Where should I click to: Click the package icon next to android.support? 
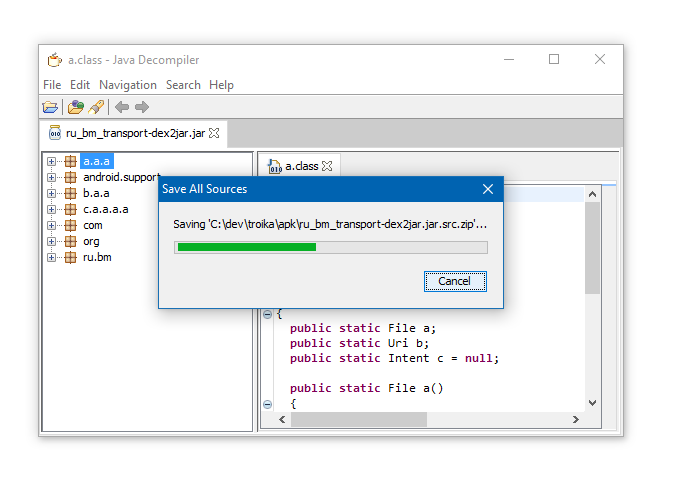click(70, 177)
